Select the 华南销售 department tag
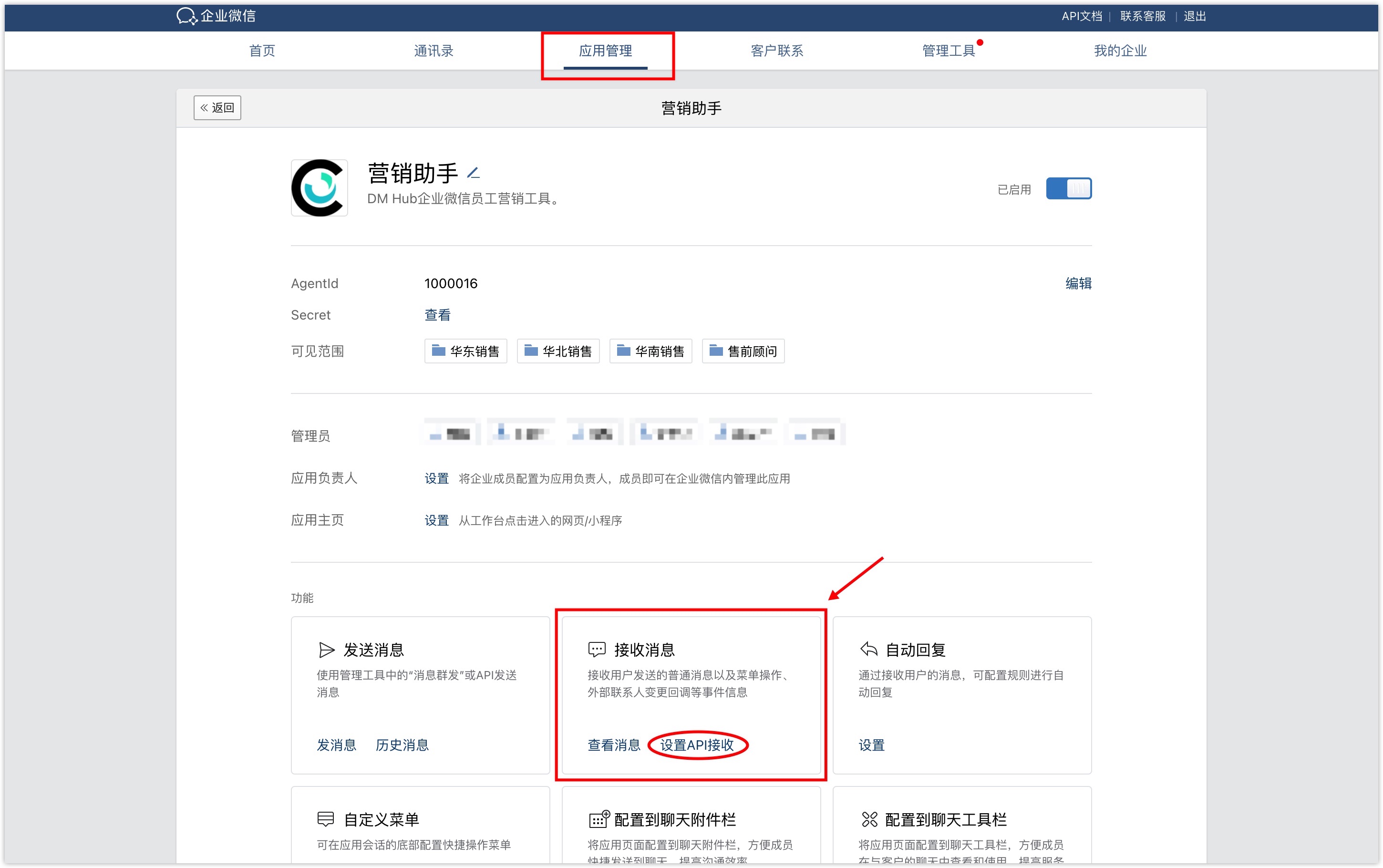 point(650,351)
